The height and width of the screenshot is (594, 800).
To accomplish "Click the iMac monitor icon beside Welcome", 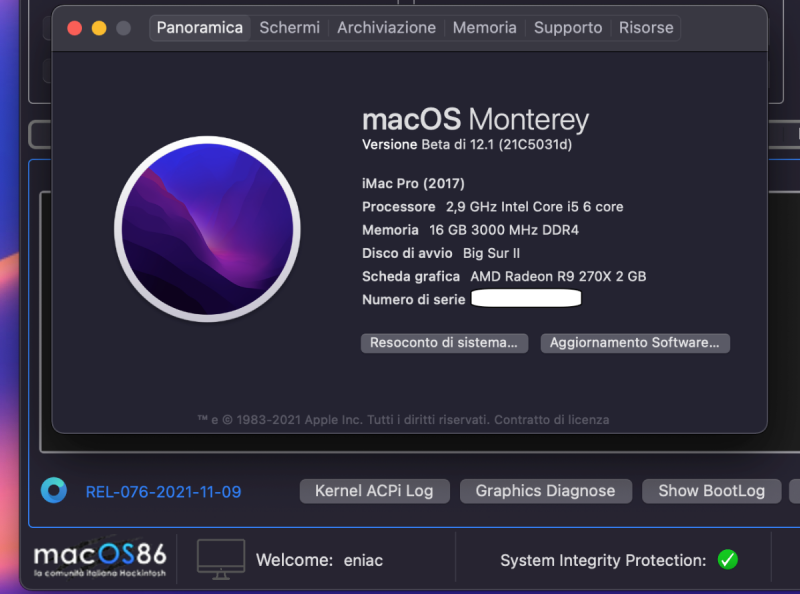I will point(221,559).
